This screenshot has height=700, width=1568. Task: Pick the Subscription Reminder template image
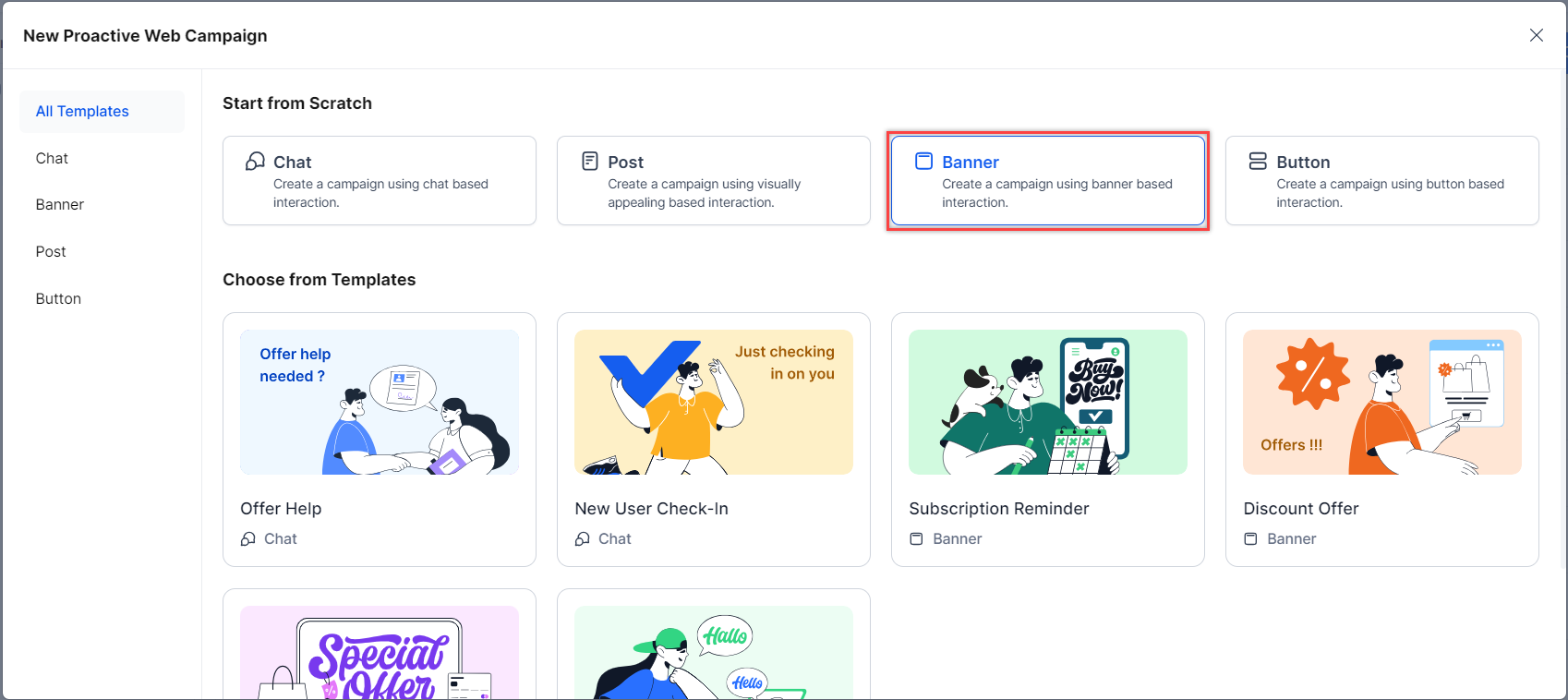[1048, 403]
